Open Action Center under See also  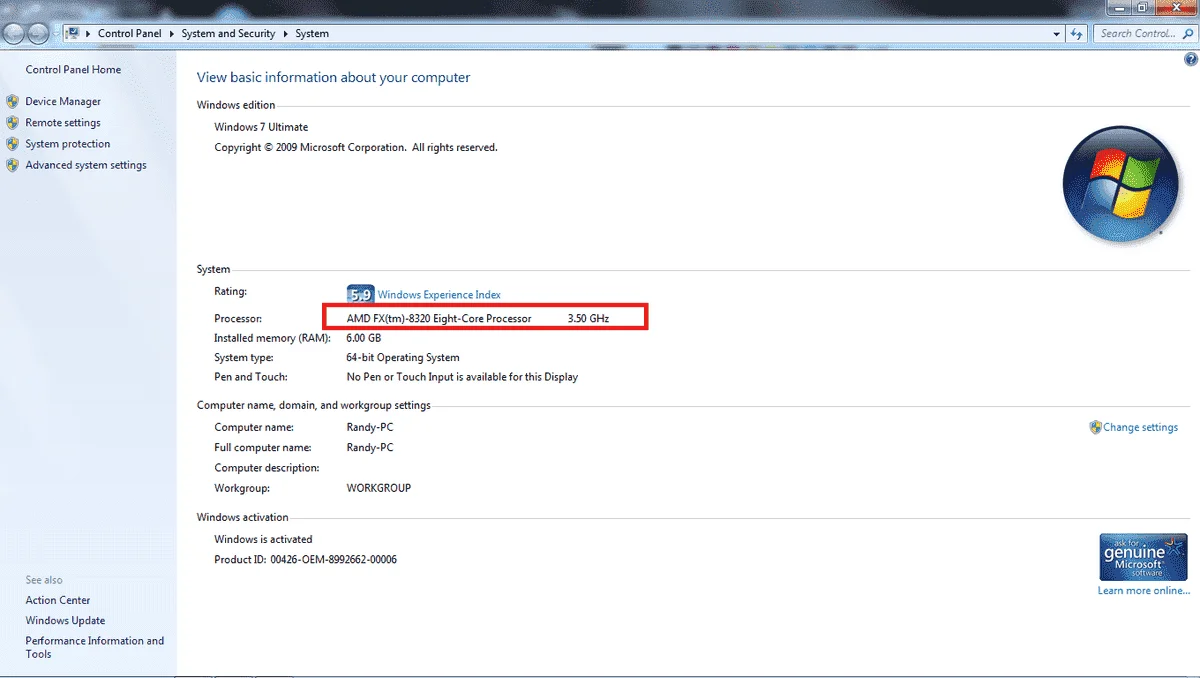pos(58,600)
